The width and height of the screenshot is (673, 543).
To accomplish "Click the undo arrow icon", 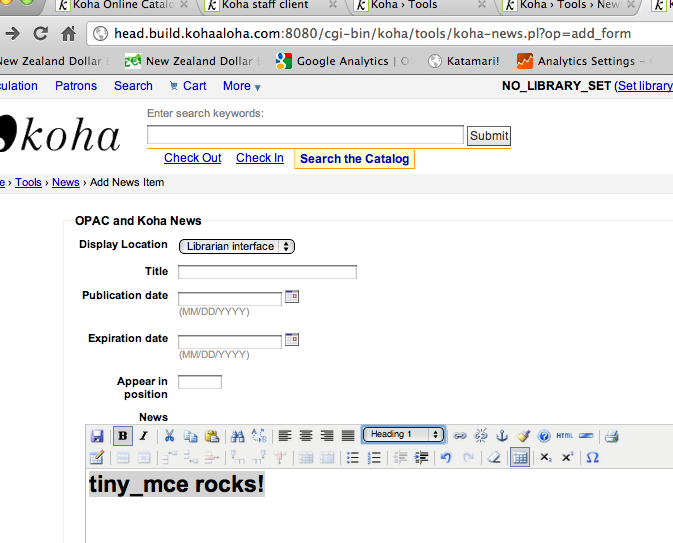I will [x=446, y=457].
